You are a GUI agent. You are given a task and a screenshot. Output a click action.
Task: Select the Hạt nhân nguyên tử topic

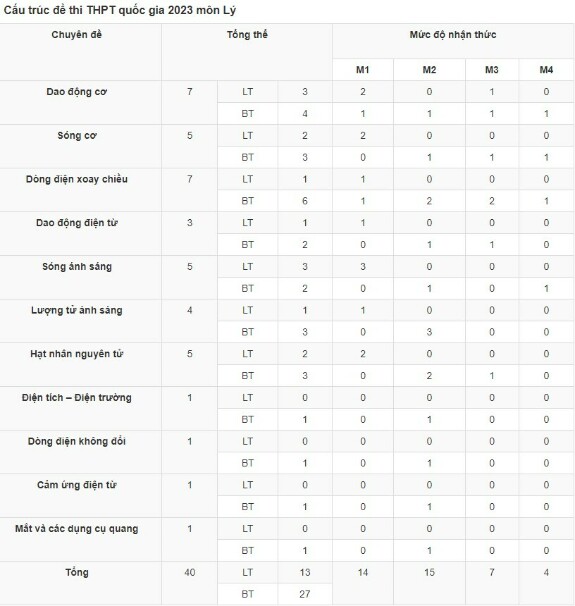click(77, 354)
